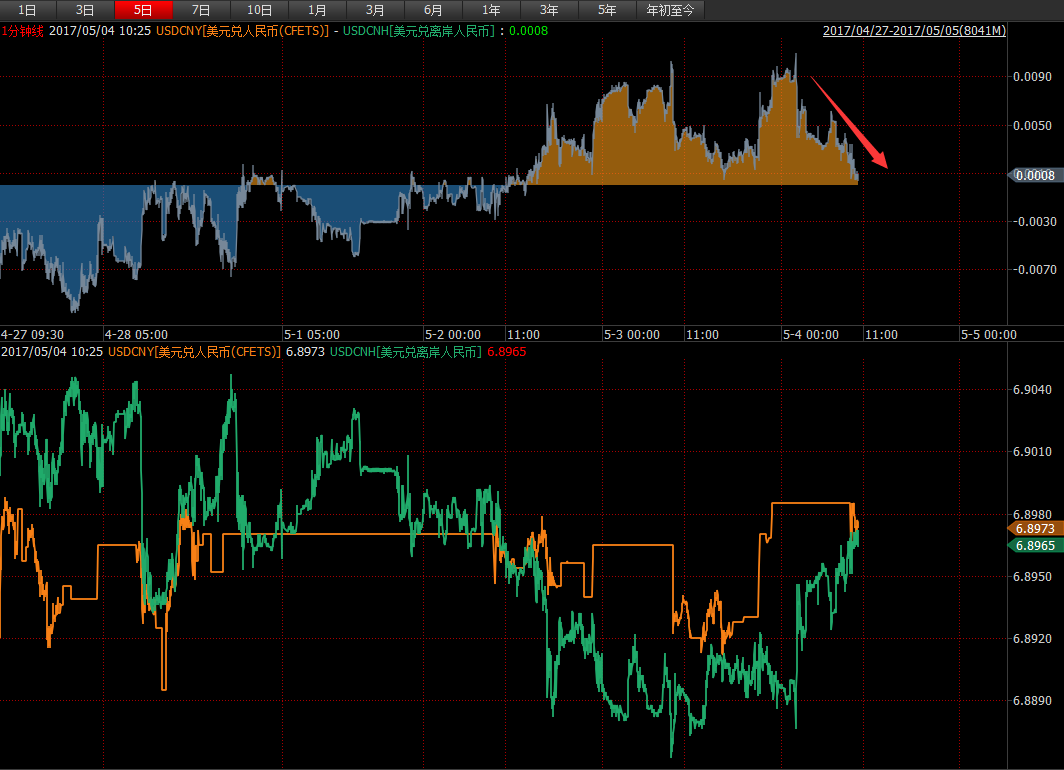
Task: Switch to the 1年 tab
Action: pyautogui.click(x=491, y=10)
